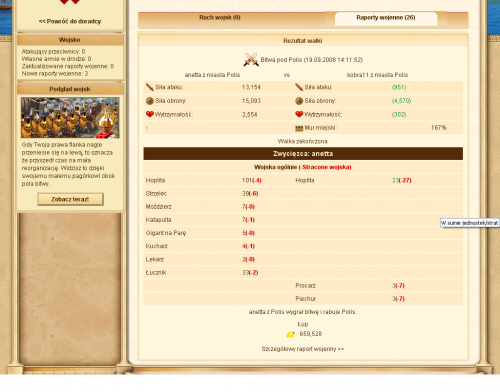The width and height of the screenshot is (500, 392).
Task: Click the Zobacz teraz! button
Action: tap(70, 199)
